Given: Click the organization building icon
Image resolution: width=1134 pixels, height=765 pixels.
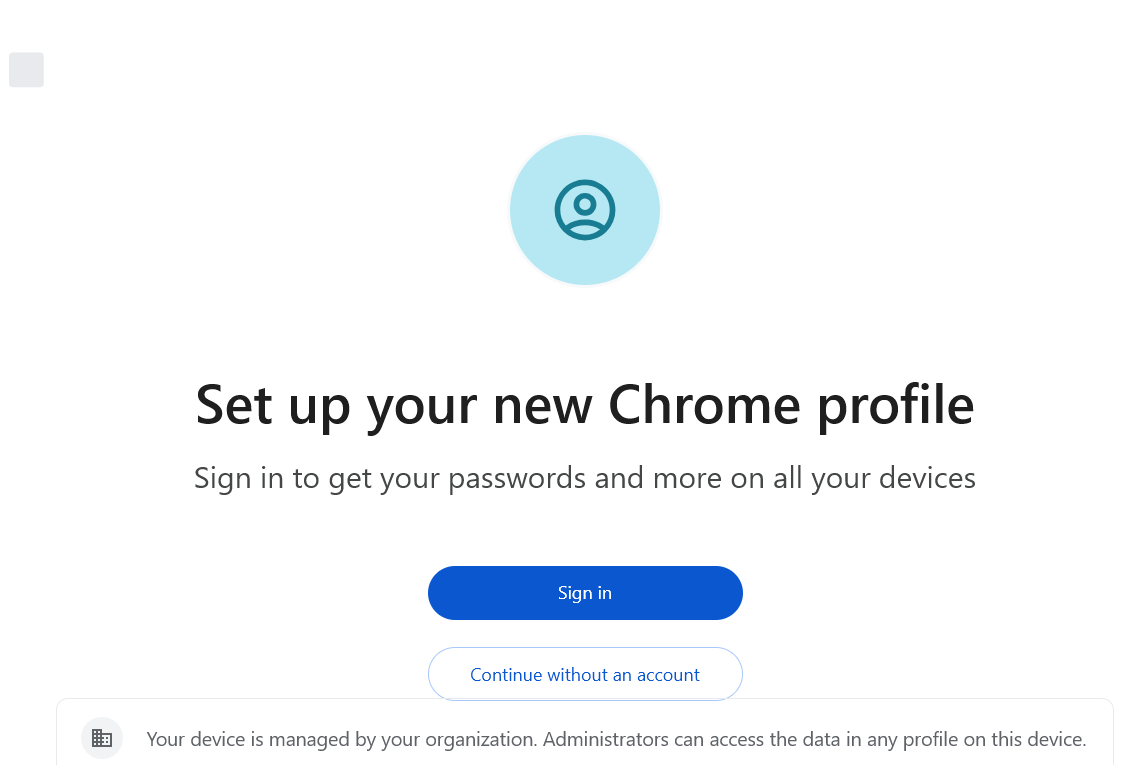Looking at the screenshot, I should coord(102,739).
